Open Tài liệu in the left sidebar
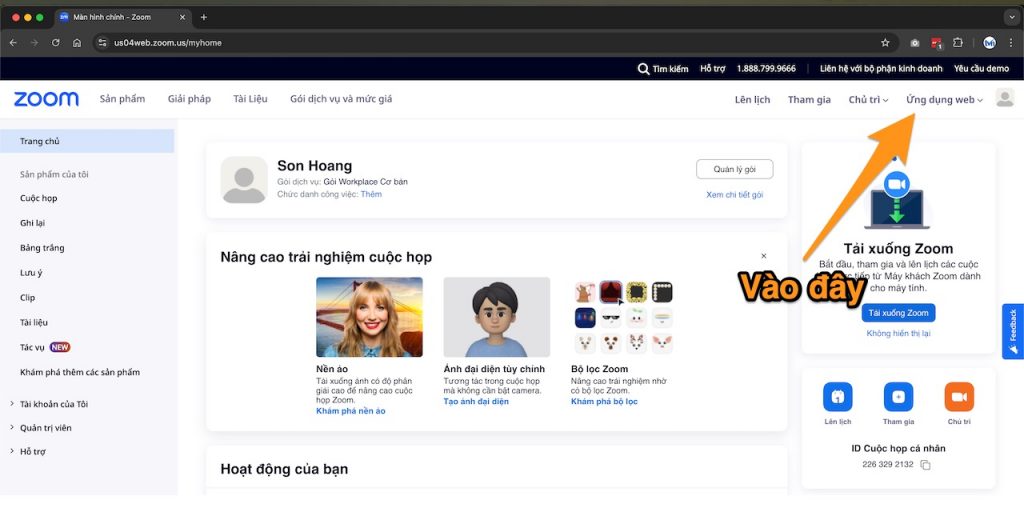The image size is (1024, 528). [x=33, y=322]
